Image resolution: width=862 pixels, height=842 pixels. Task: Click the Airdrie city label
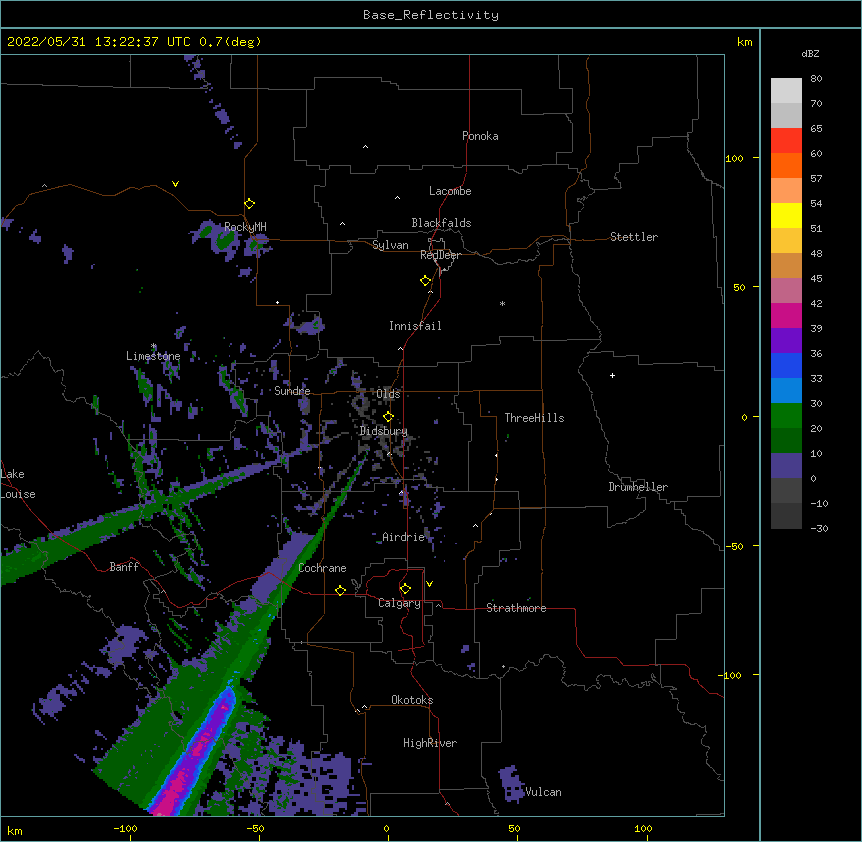tap(403, 537)
